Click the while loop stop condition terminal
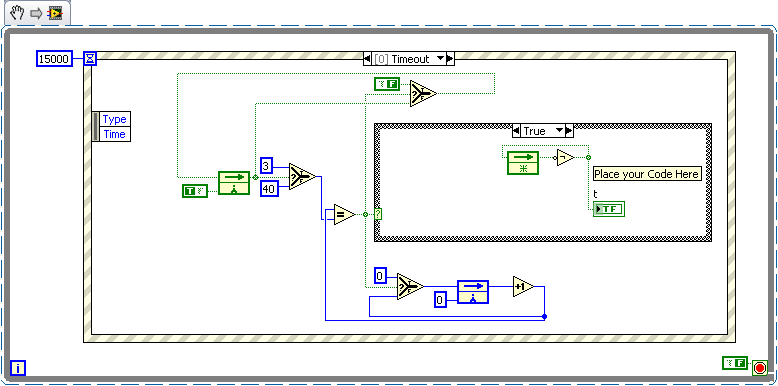Screen dimensions: 778x386 [x=760, y=368]
